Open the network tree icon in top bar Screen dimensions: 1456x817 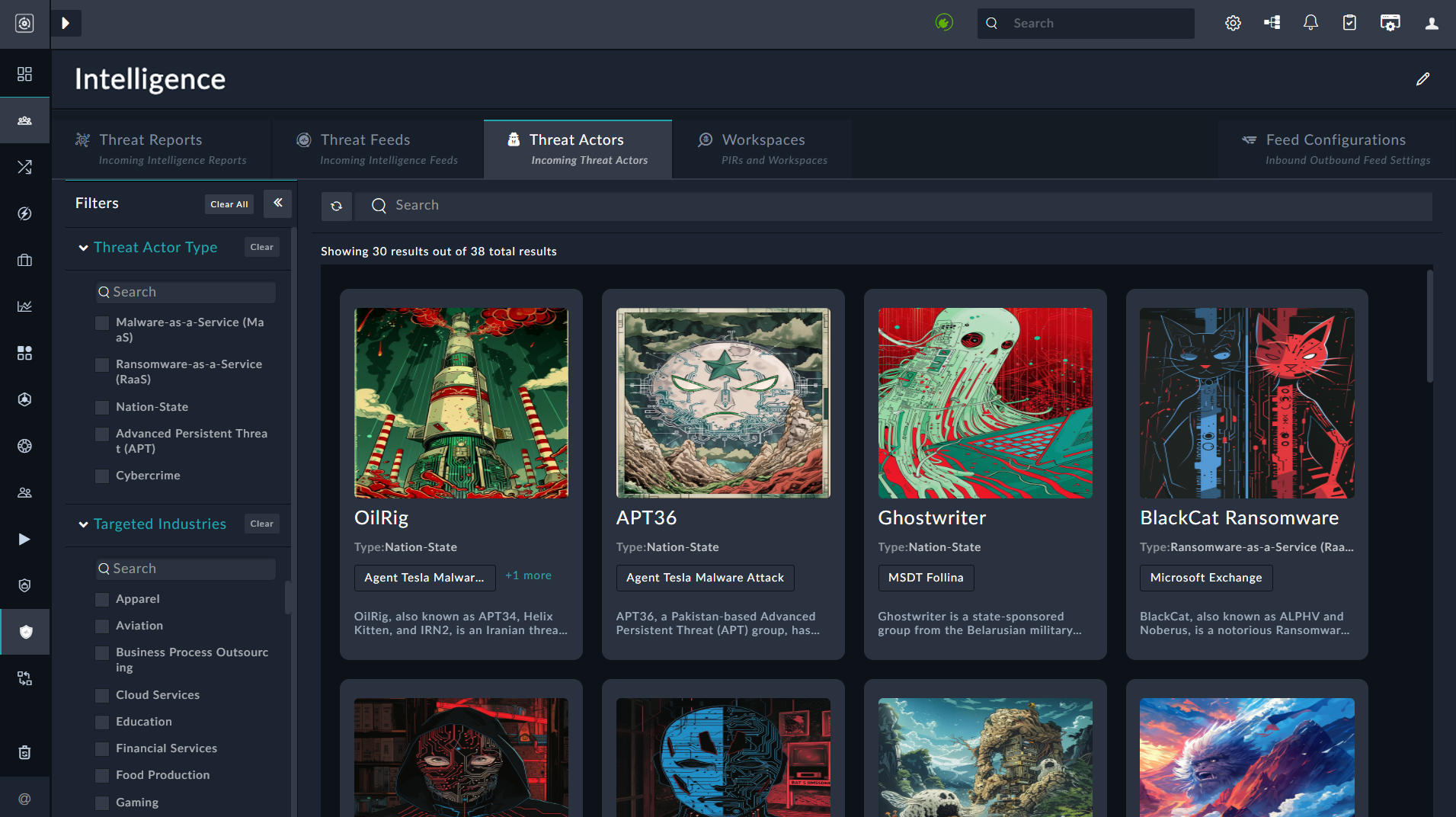1272,23
